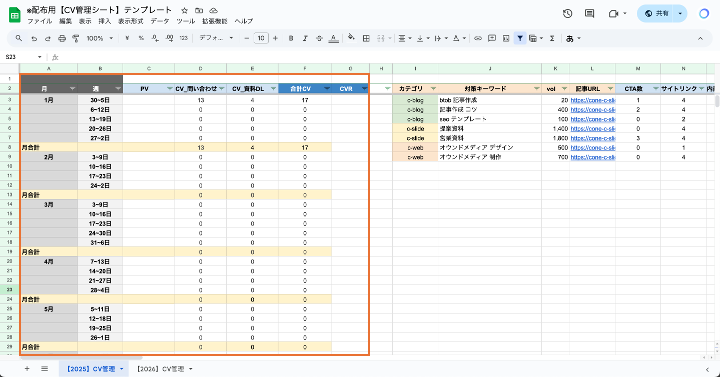The image size is (720, 377).
Task: Decrease the font size
Action: click(x=247, y=39)
